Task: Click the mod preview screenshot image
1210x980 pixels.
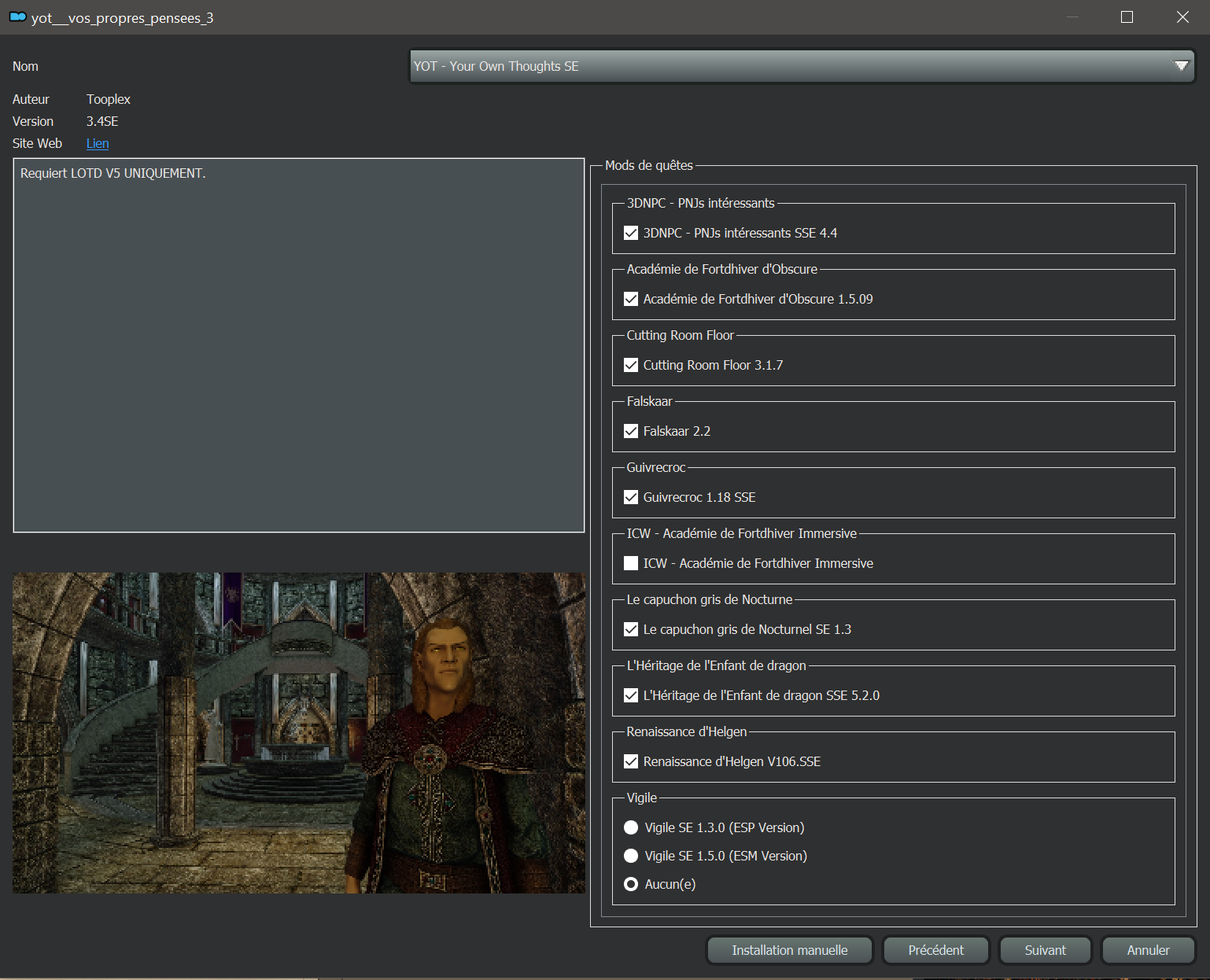Action: coord(299,733)
